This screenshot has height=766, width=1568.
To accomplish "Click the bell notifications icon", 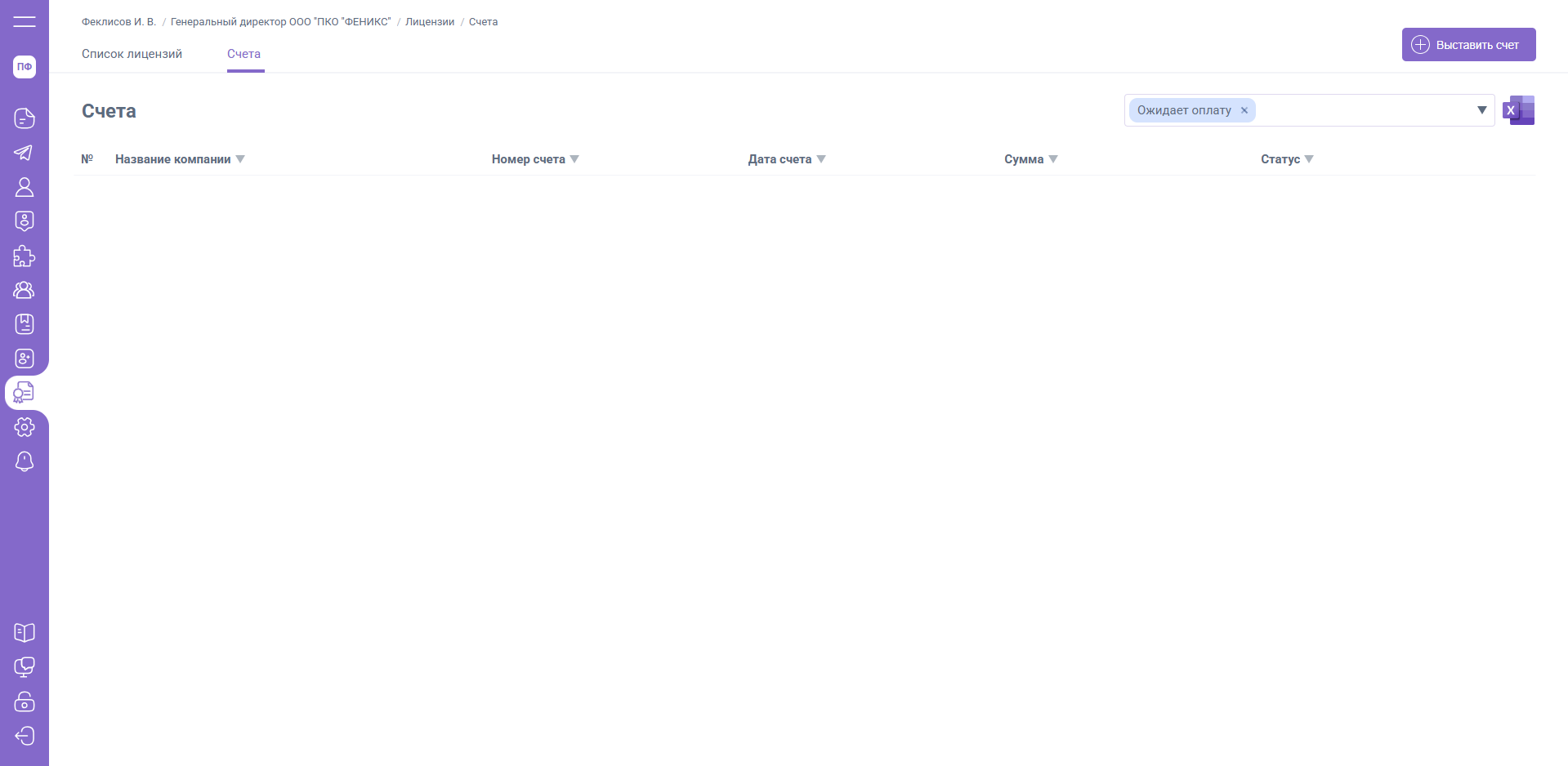I will click(25, 461).
